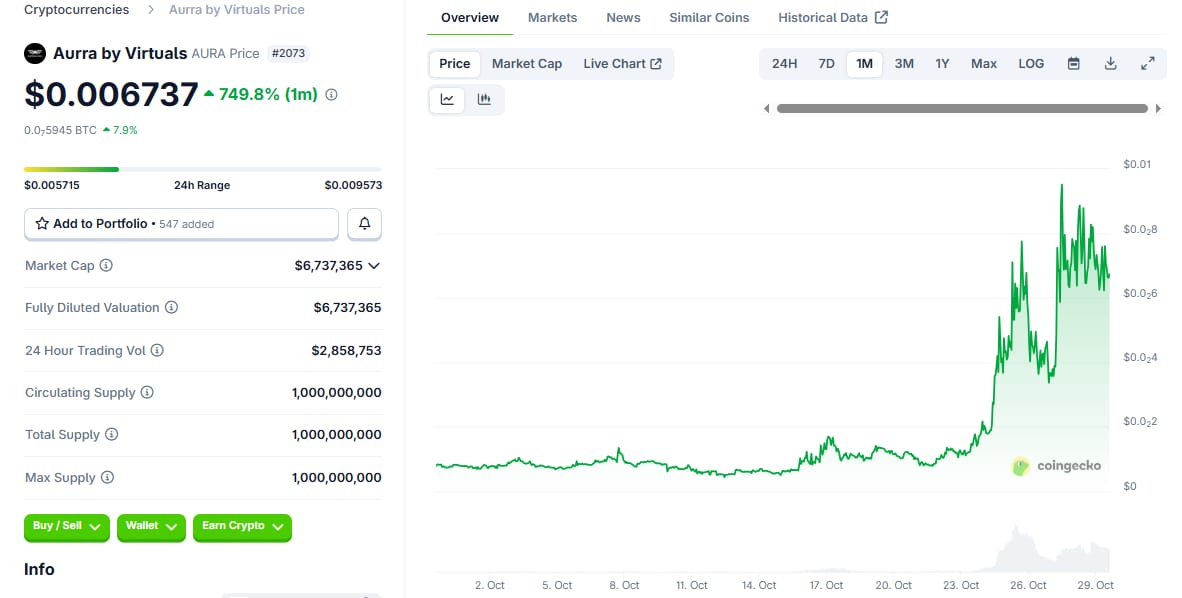Click the chart download icon
1182x598 pixels.
tap(1110, 63)
